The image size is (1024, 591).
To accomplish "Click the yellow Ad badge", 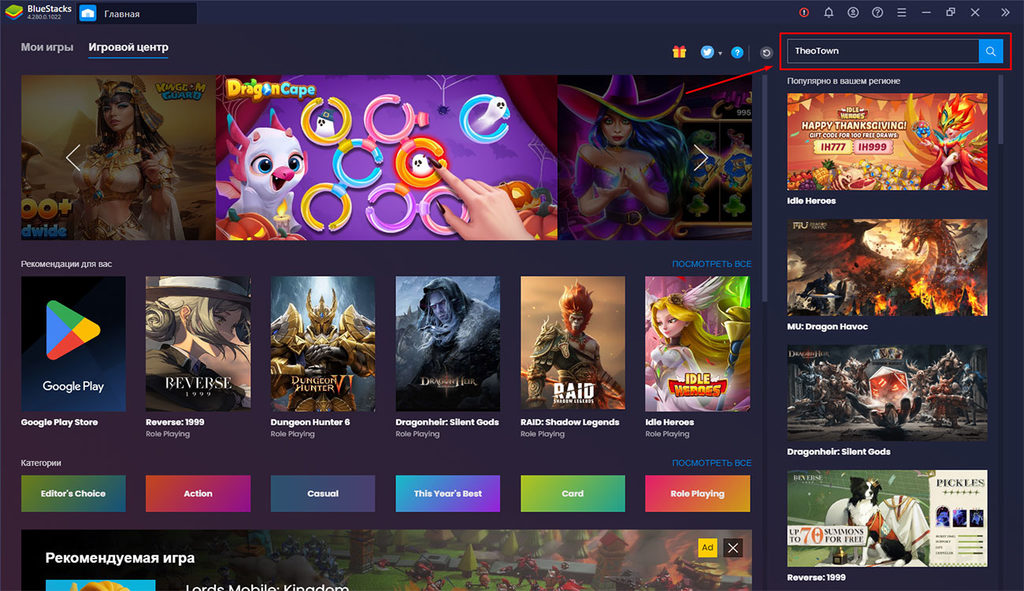I will pos(707,548).
